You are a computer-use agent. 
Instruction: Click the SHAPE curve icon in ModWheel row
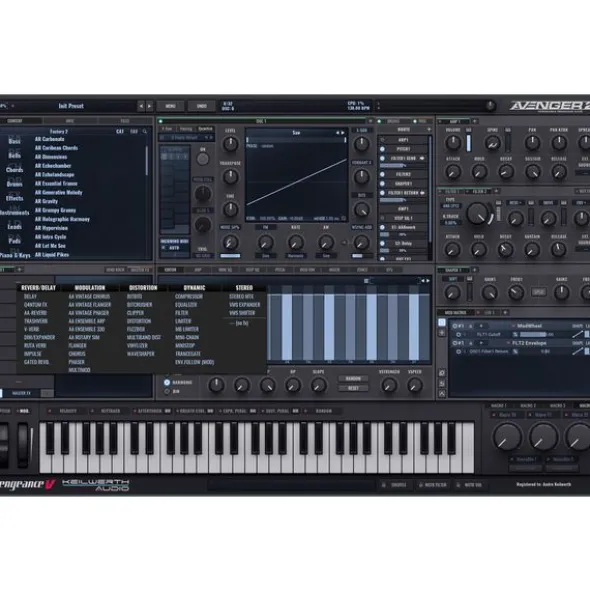point(577,334)
